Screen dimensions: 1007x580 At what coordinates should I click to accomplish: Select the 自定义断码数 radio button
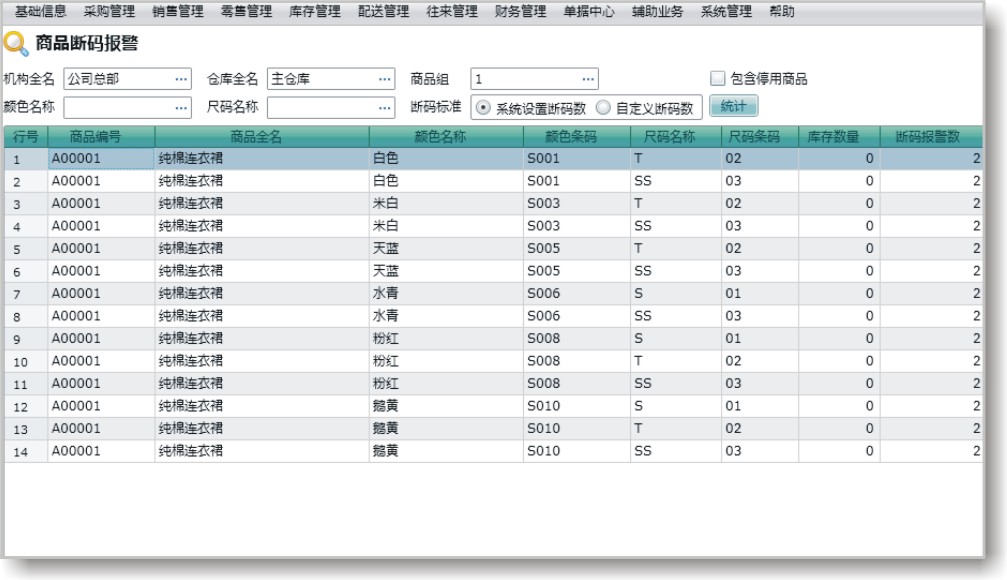point(603,107)
